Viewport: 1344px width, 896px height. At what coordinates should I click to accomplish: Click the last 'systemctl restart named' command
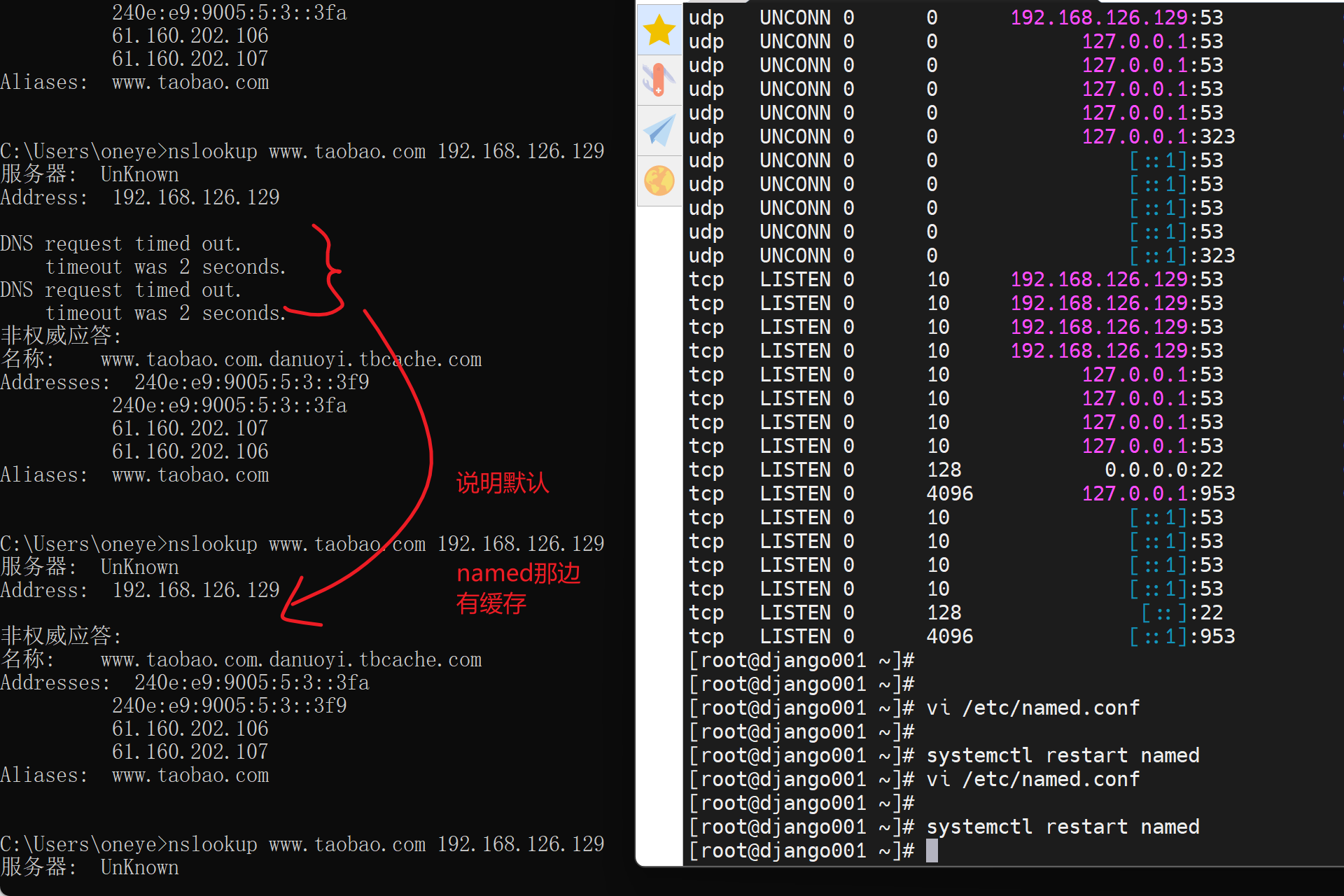coord(1063,827)
